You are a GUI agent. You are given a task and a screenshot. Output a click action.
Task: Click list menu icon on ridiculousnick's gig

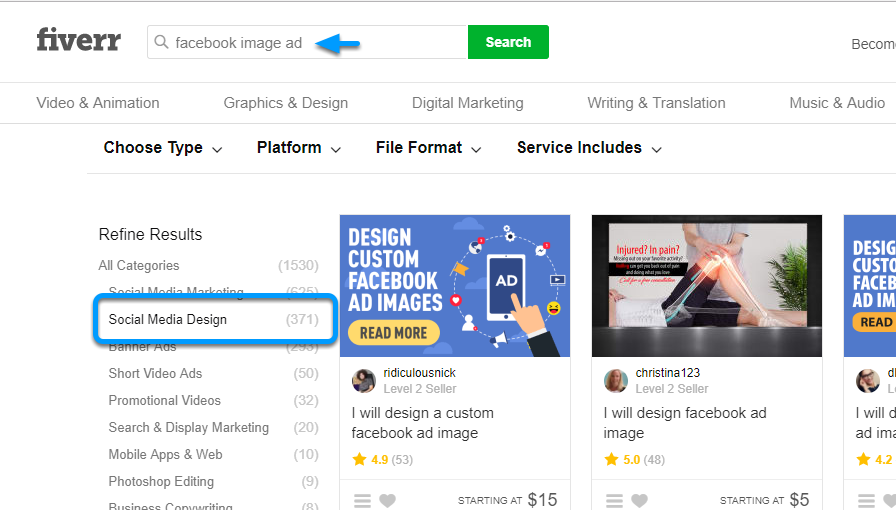click(x=362, y=501)
